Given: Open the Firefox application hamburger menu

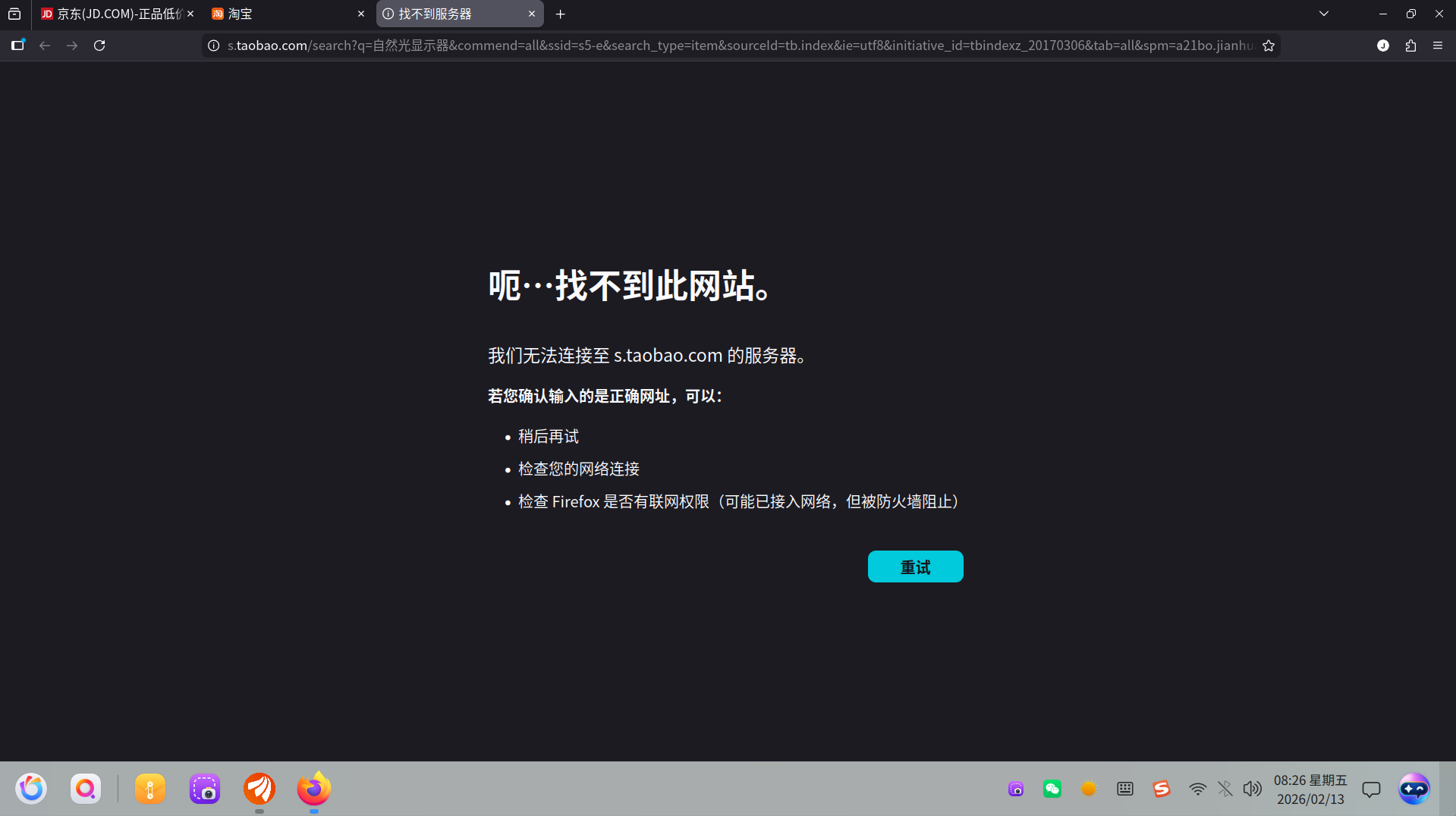Looking at the screenshot, I should tap(1438, 46).
